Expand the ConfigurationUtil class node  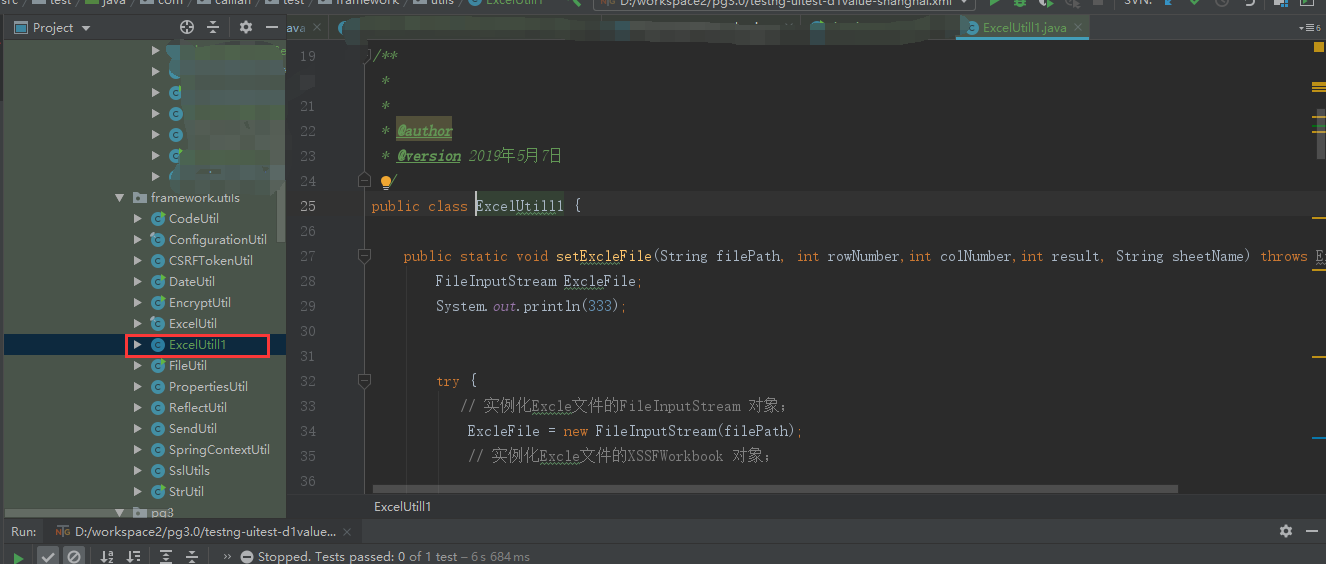click(x=138, y=240)
